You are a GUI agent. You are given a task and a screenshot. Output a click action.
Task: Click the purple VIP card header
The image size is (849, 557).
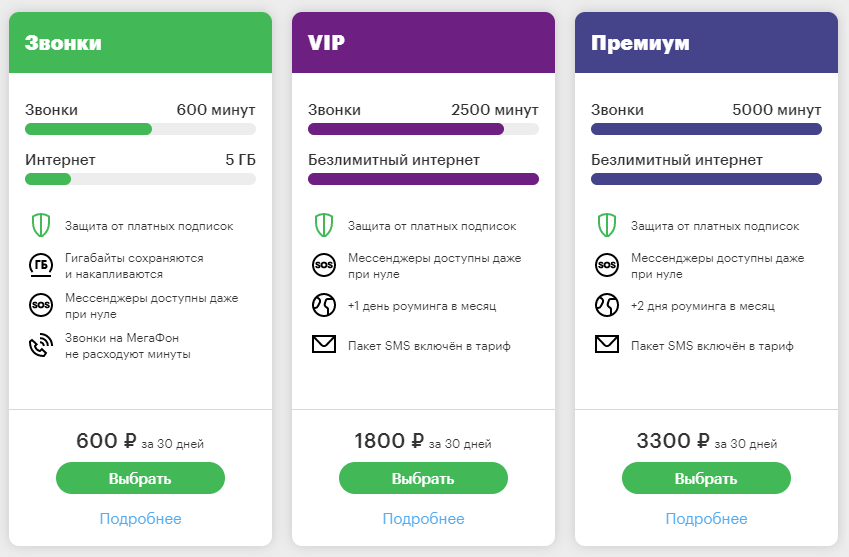423,43
